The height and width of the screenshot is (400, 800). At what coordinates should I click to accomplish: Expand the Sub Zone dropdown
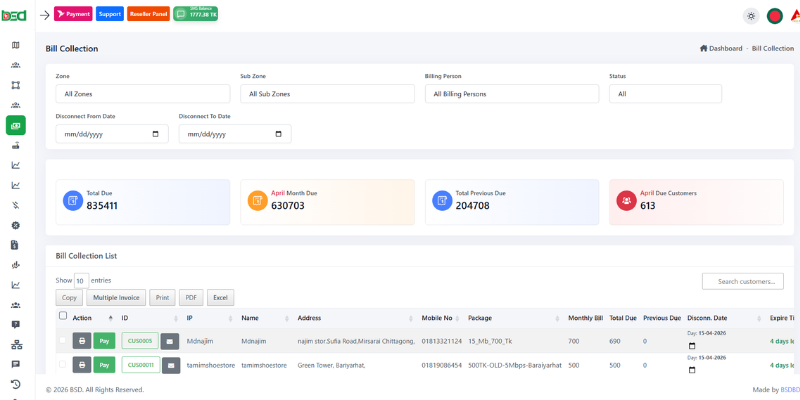point(327,93)
